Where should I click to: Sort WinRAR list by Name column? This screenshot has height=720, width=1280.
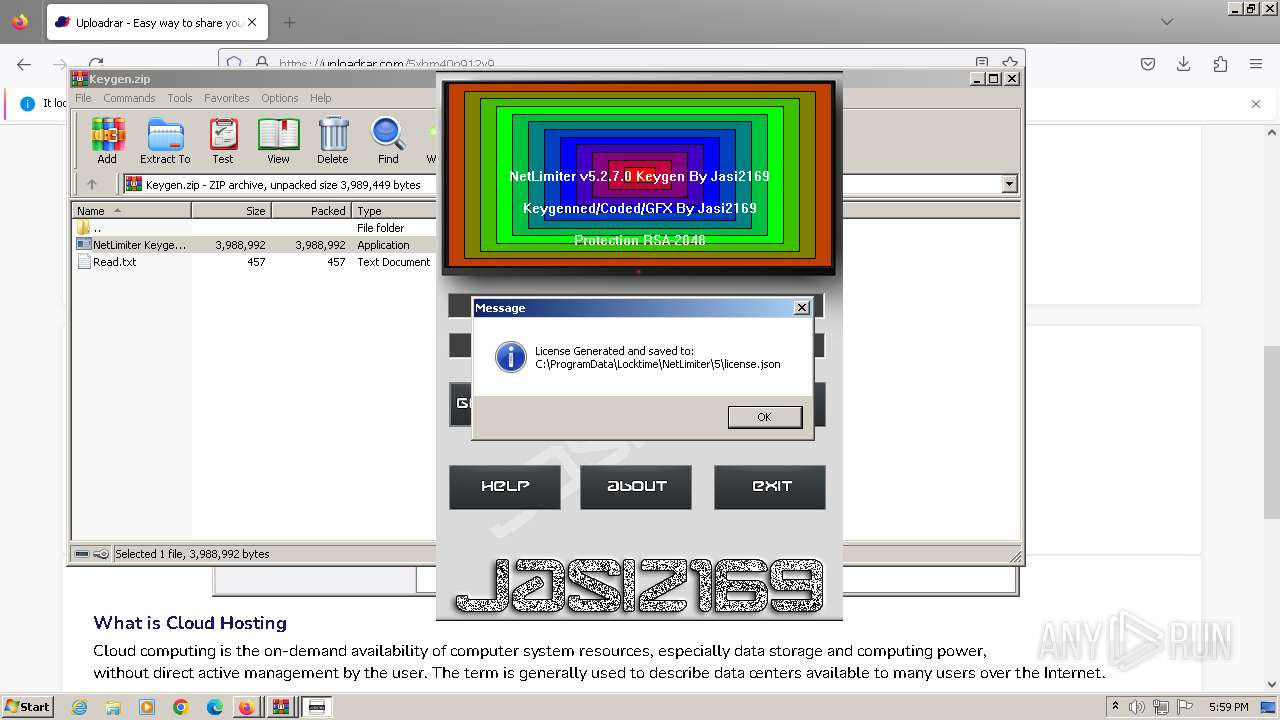pyautogui.click(x=131, y=211)
